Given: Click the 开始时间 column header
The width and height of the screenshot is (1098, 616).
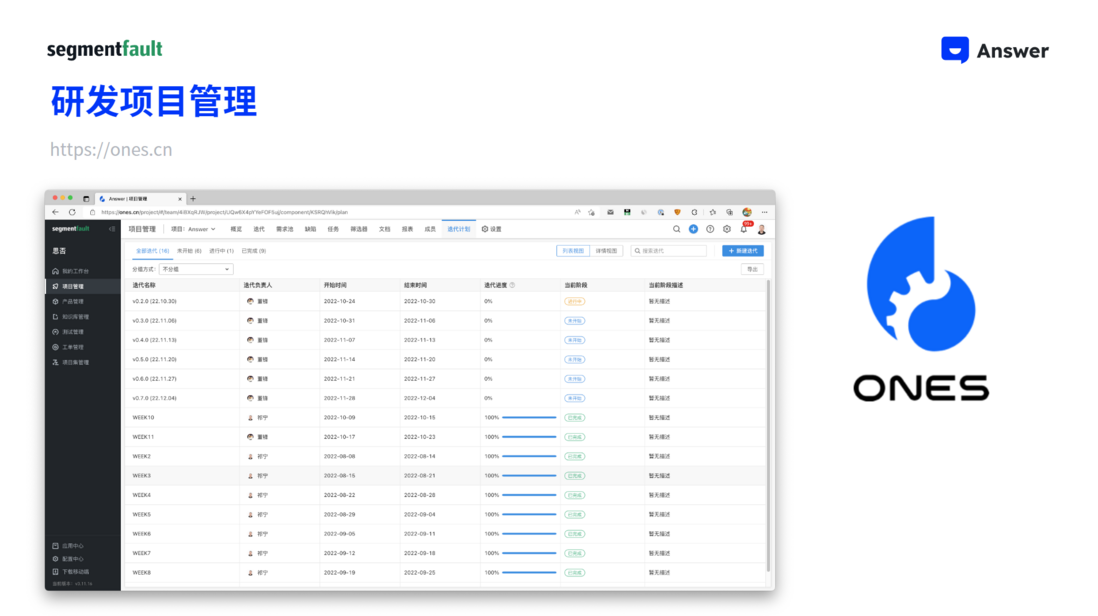Looking at the screenshot, I should [x=335, y=285].
